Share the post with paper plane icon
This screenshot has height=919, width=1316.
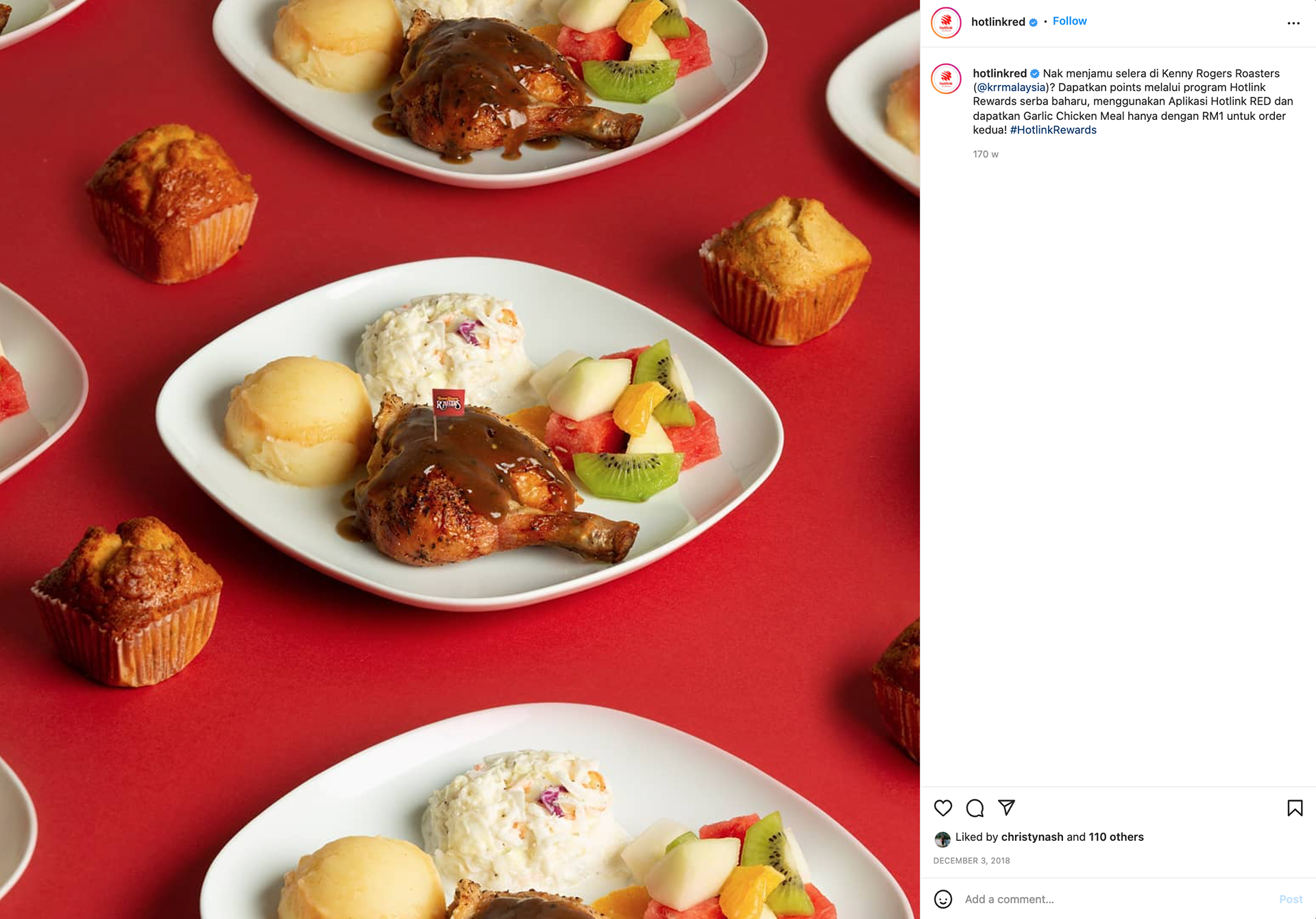click(1006, 808)
